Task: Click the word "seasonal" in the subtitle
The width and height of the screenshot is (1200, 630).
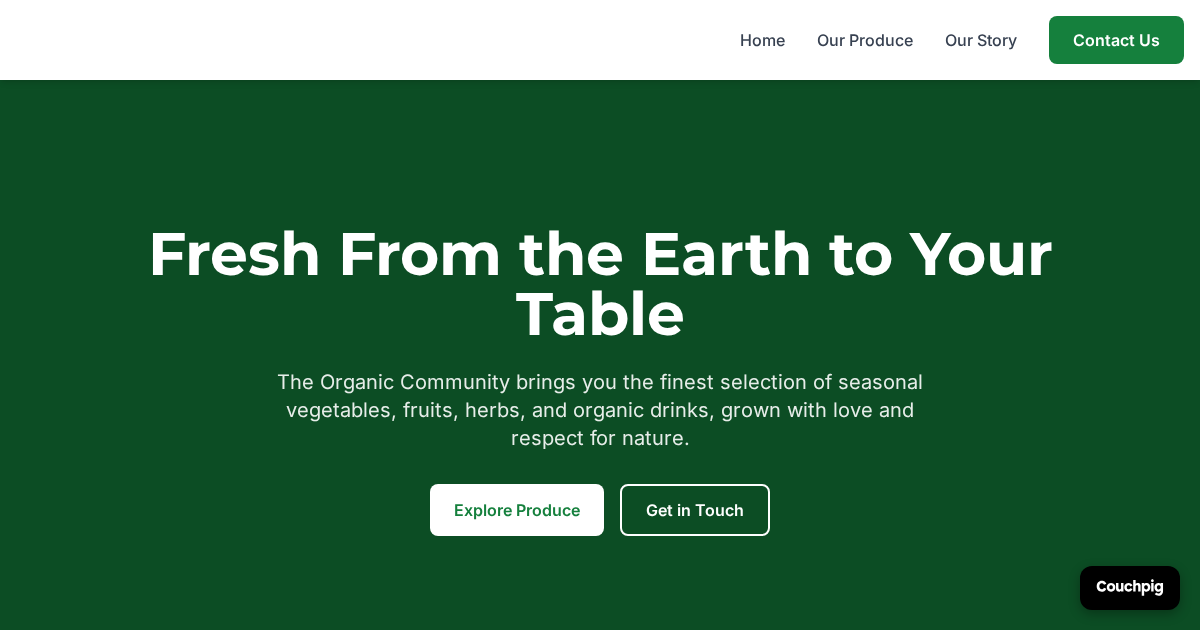Action: tap(880, 382)
